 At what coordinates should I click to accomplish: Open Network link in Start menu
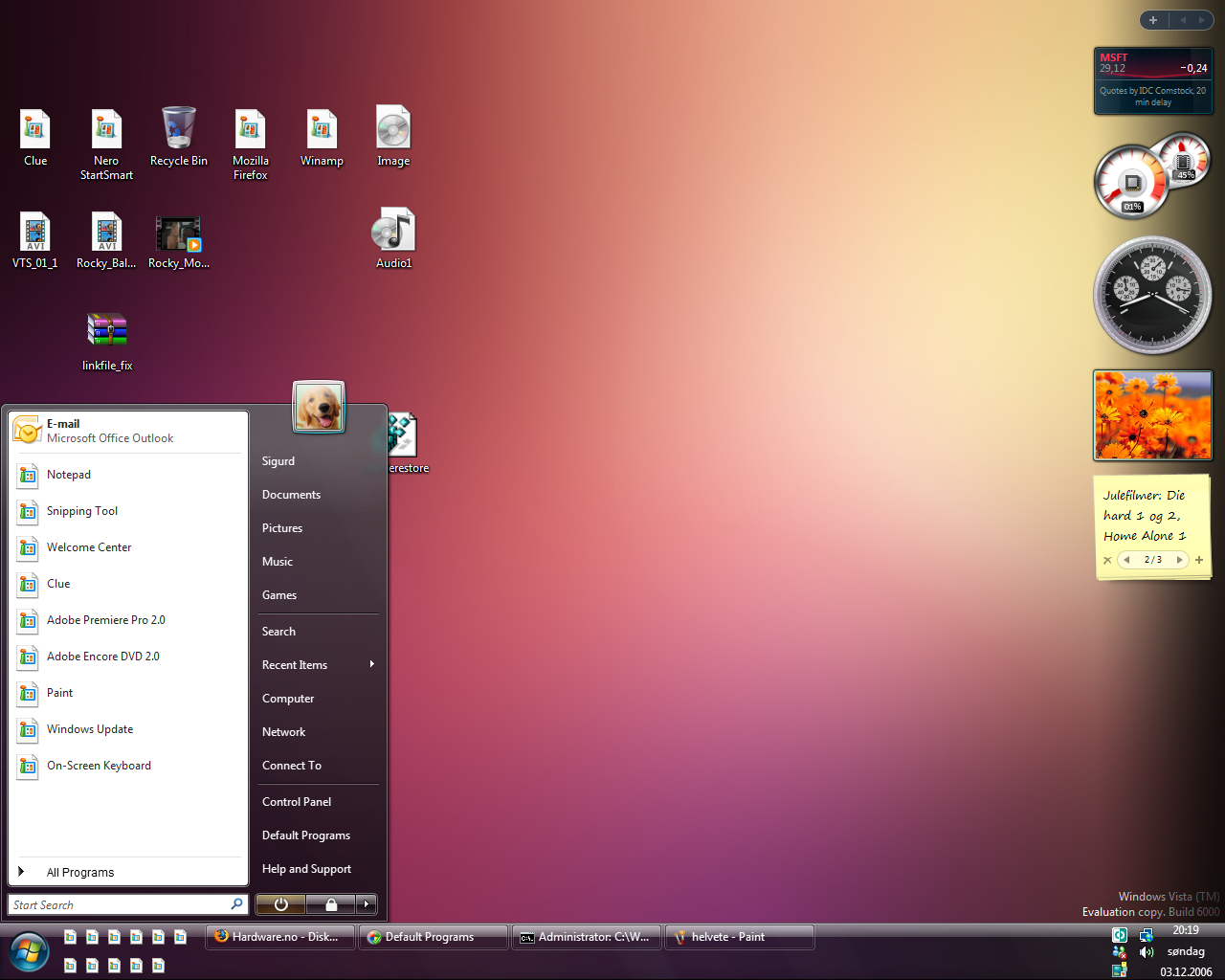click(x=318, y=732)
